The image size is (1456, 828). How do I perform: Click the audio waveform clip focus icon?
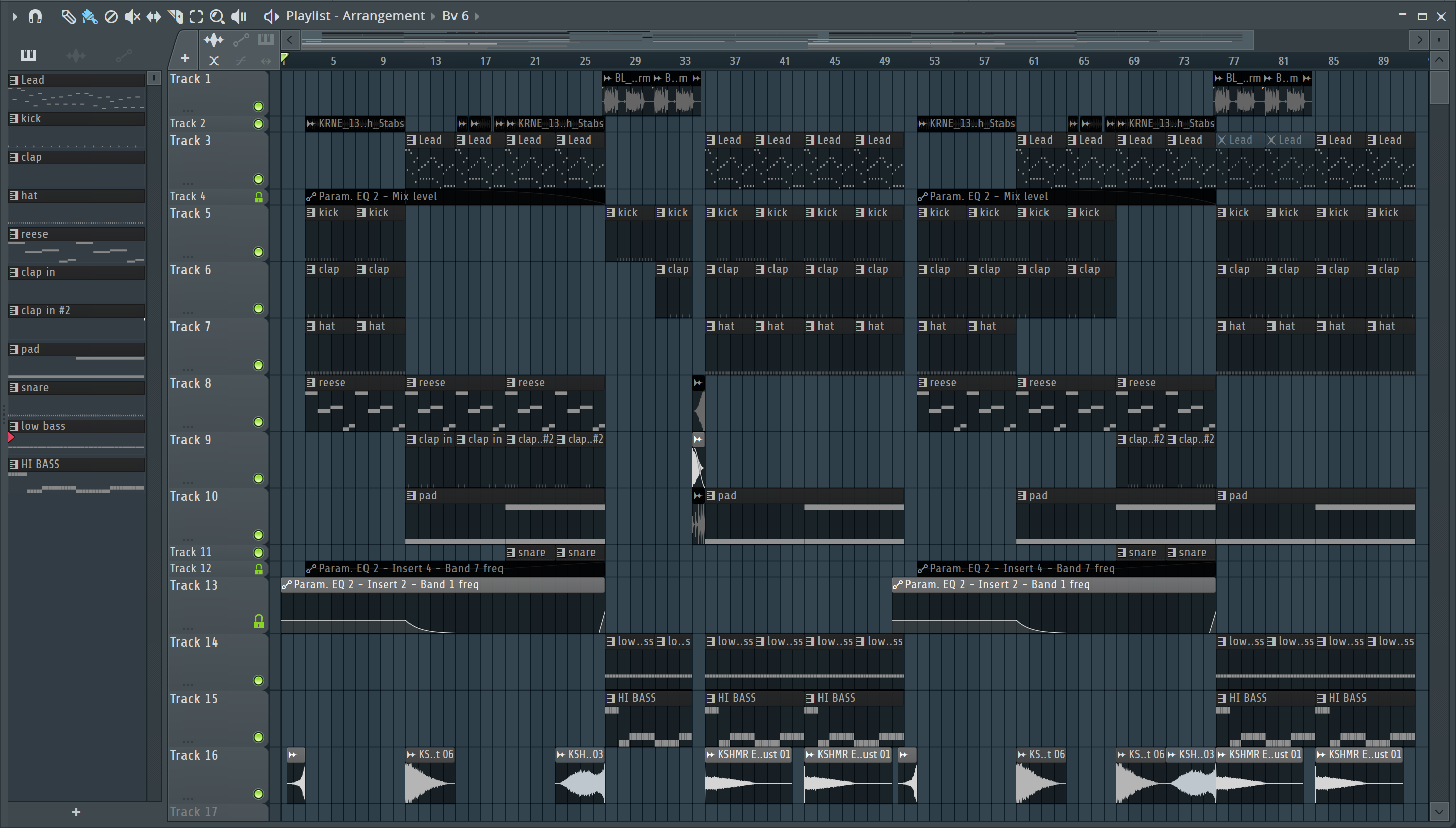click(x=214, y=40)
